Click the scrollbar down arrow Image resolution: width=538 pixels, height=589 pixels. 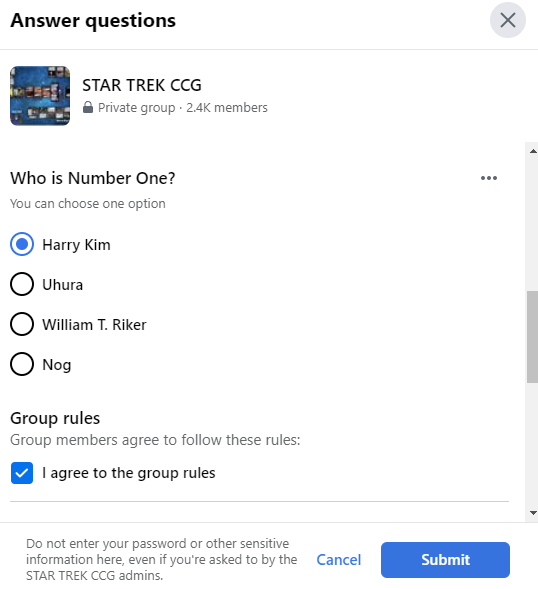click(533, 513)
